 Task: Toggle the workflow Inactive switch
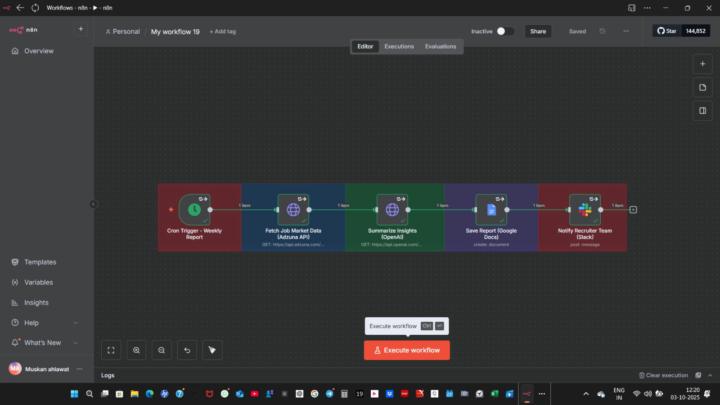tap(505, 31)
